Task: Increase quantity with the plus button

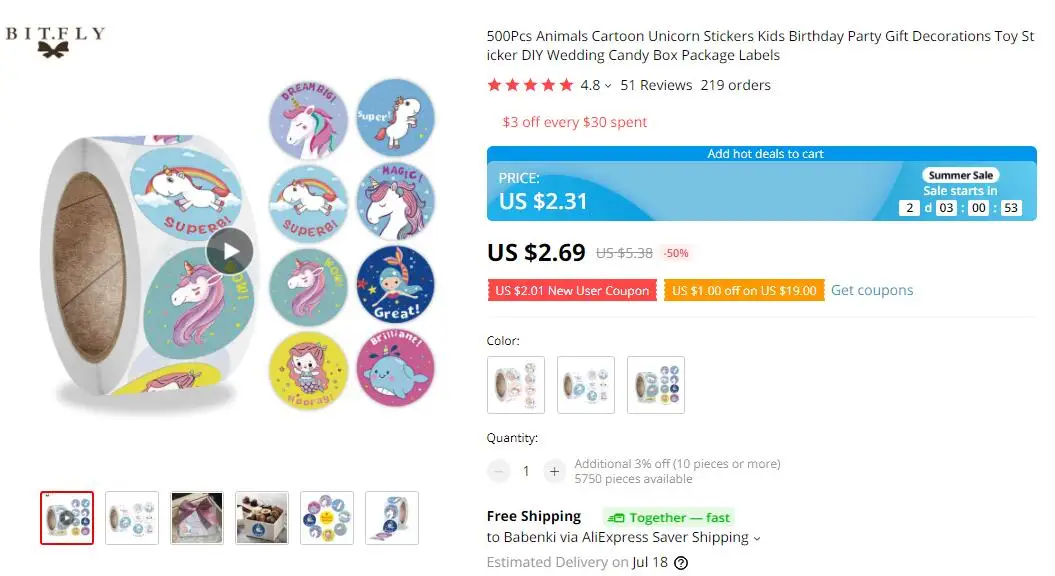Action: click(553, 471)
